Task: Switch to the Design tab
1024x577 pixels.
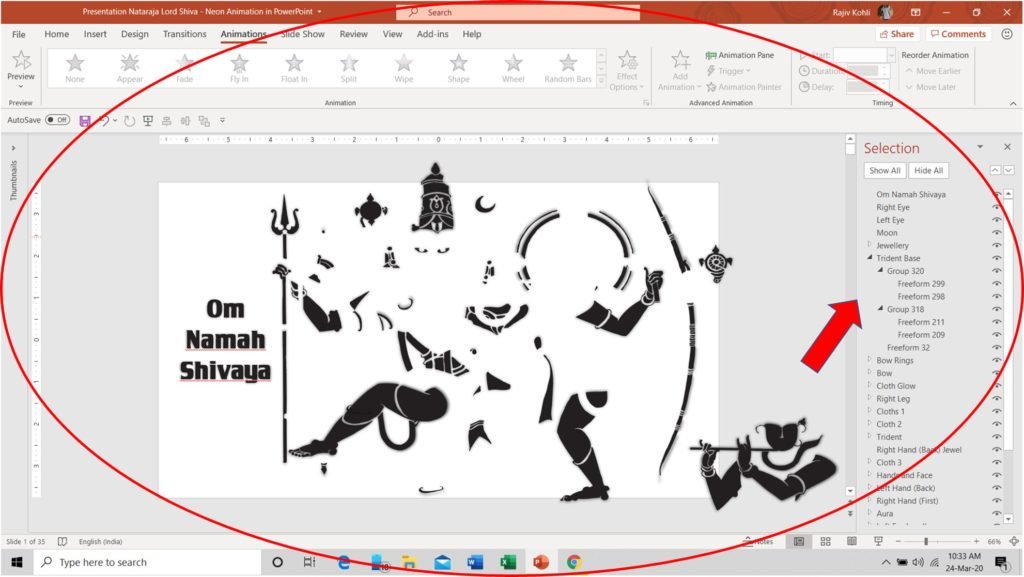Action: pyautogui.click(x=135, y=34)
